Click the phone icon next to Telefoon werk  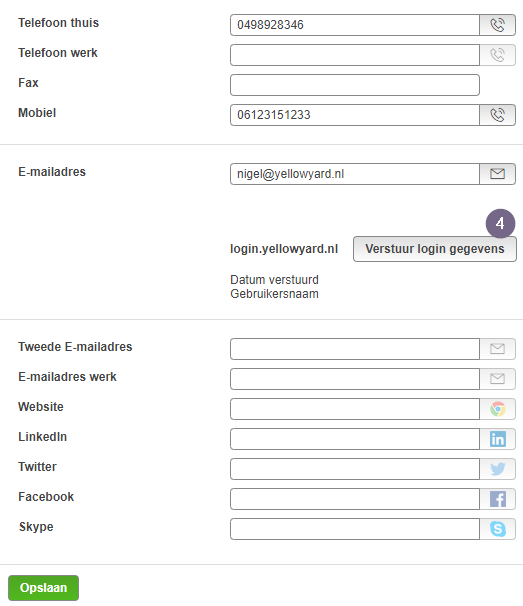click(x=497, y=55)
